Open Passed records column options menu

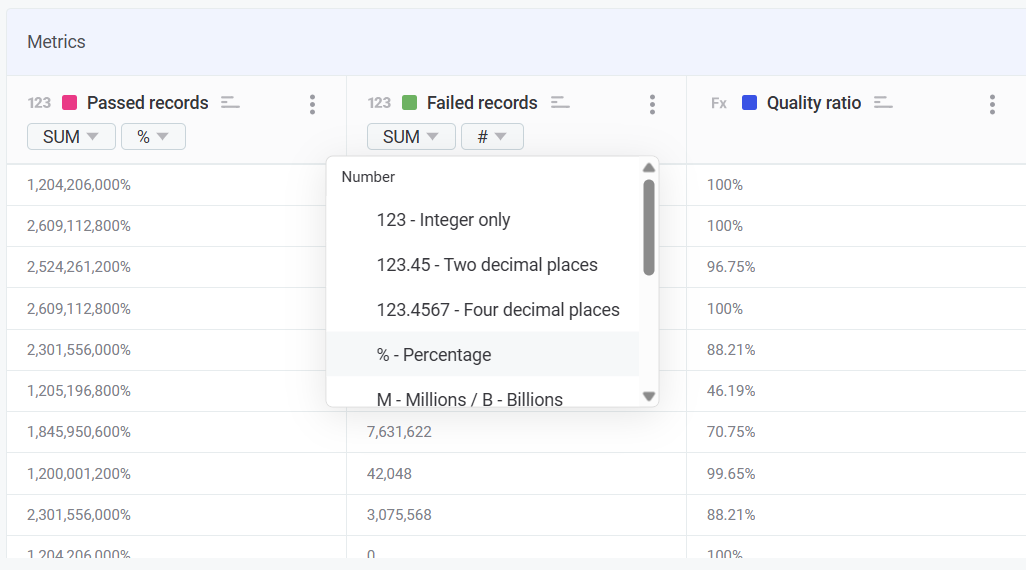312,104
